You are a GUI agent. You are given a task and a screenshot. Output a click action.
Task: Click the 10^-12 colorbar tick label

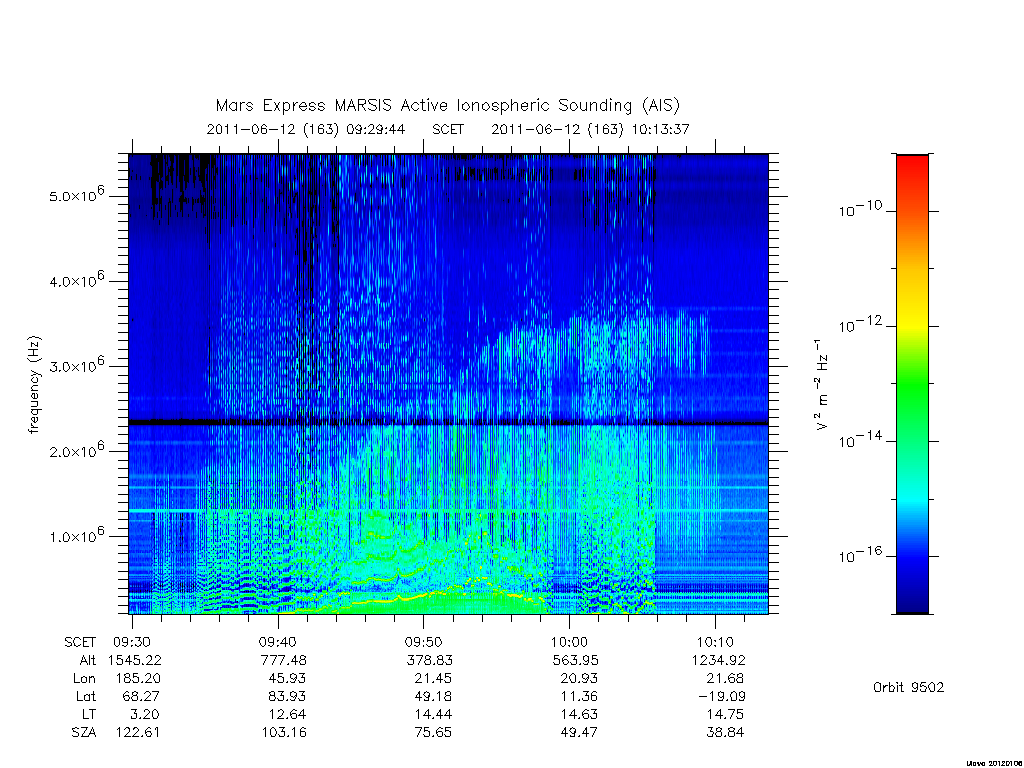pos(860,324)
